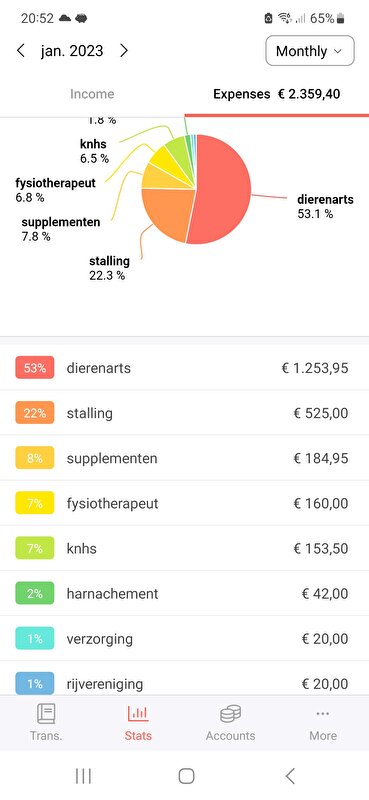Switch to the Income tab
The width and height of the screenshot is (369, 800).
click(x=92, y=94)
